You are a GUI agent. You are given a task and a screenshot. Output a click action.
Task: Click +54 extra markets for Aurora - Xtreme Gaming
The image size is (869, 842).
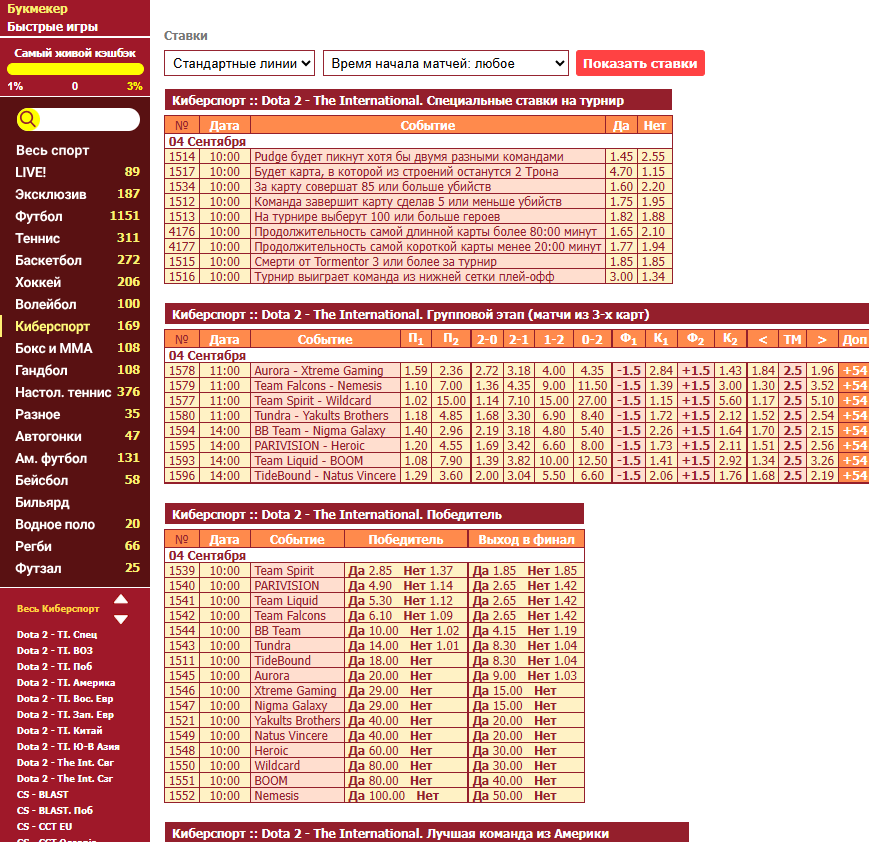point(854,371)
